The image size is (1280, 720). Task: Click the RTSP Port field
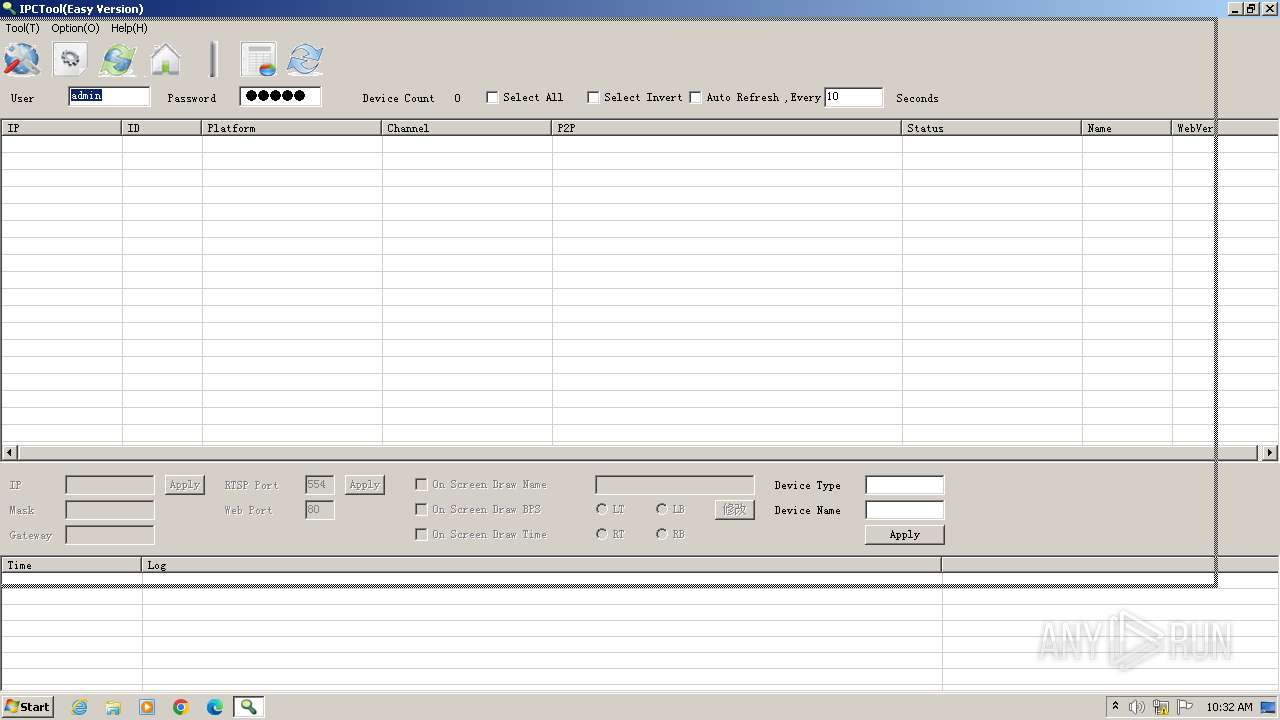tap(320, 485)
